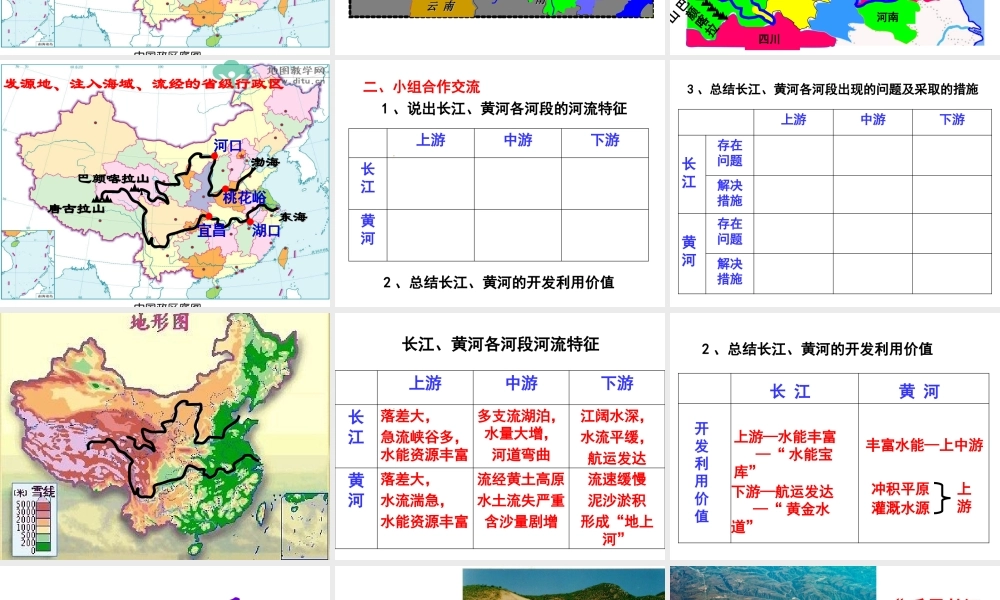This screenshot has height=600, width=1000.
Task: Click the 桃花峪 label on the map
Action: point(244,198)
